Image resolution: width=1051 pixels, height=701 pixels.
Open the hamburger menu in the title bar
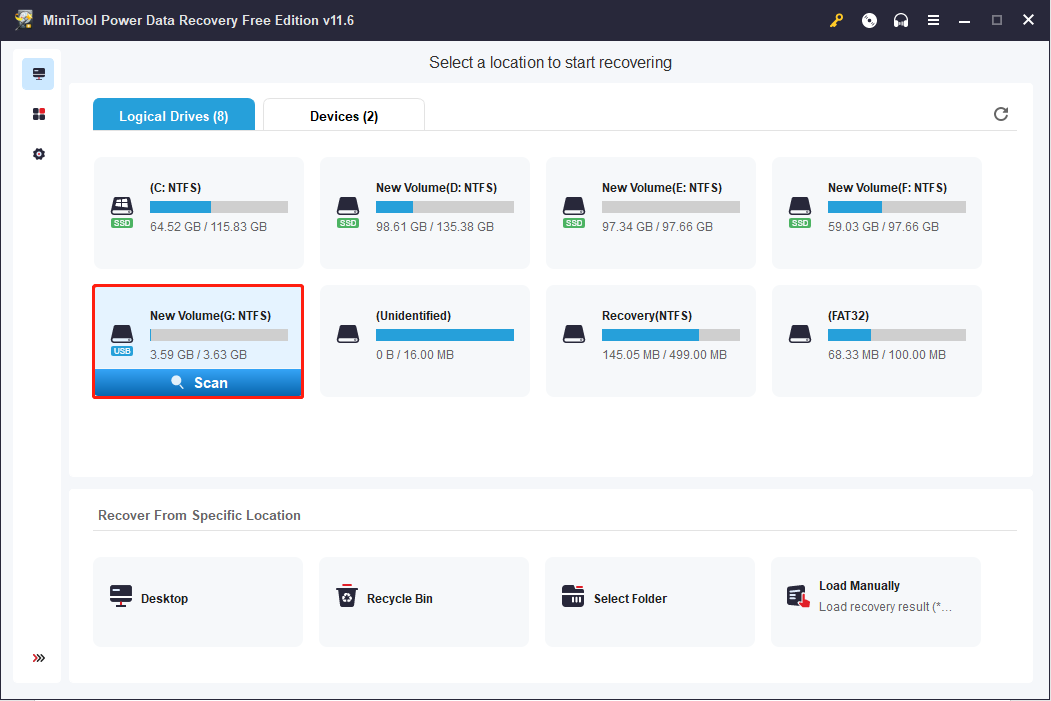pos(933,19)
